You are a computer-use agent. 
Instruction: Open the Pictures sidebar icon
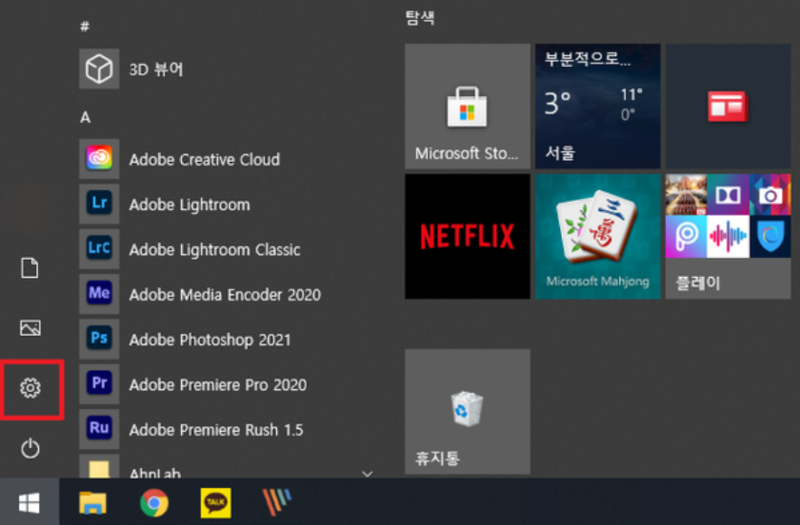coord(30,328)
